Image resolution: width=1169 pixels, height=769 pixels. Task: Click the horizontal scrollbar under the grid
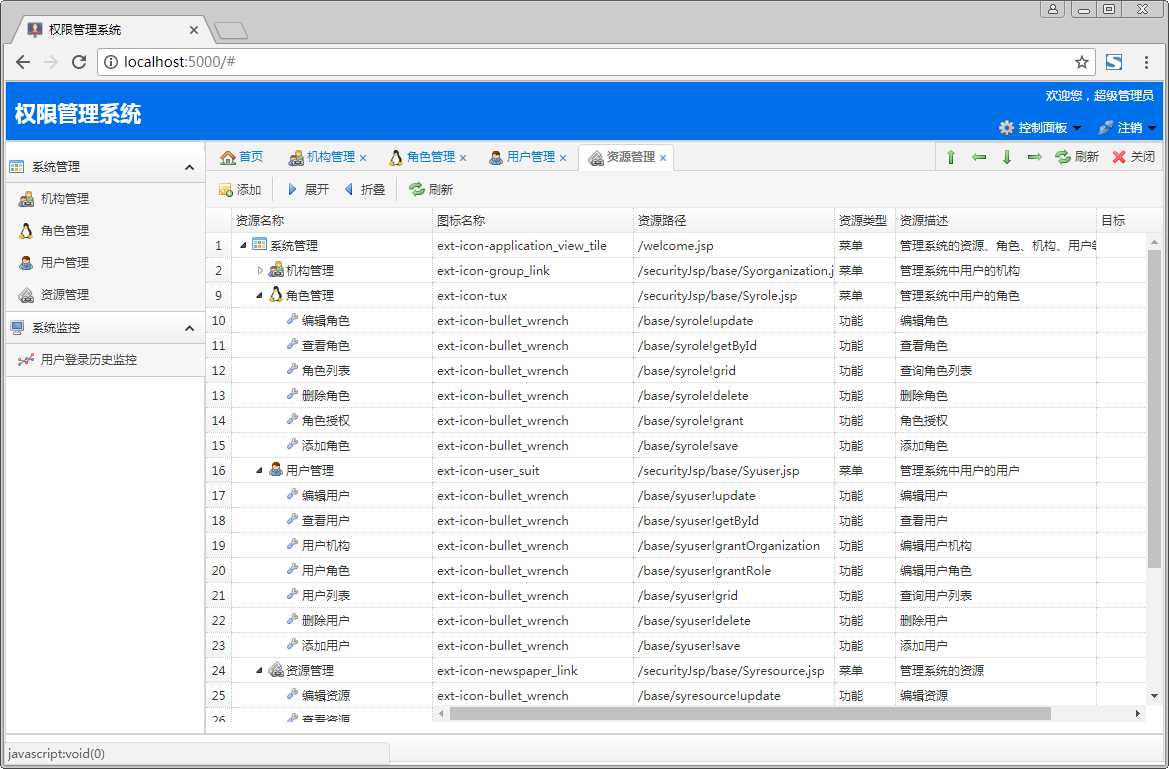[x=750, y=714]
